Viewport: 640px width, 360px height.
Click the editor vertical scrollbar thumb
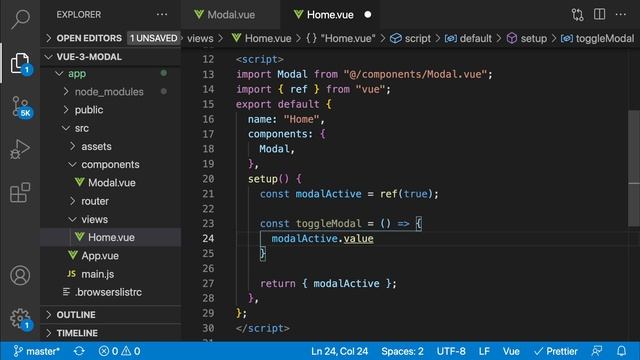[x=634, y=167]
